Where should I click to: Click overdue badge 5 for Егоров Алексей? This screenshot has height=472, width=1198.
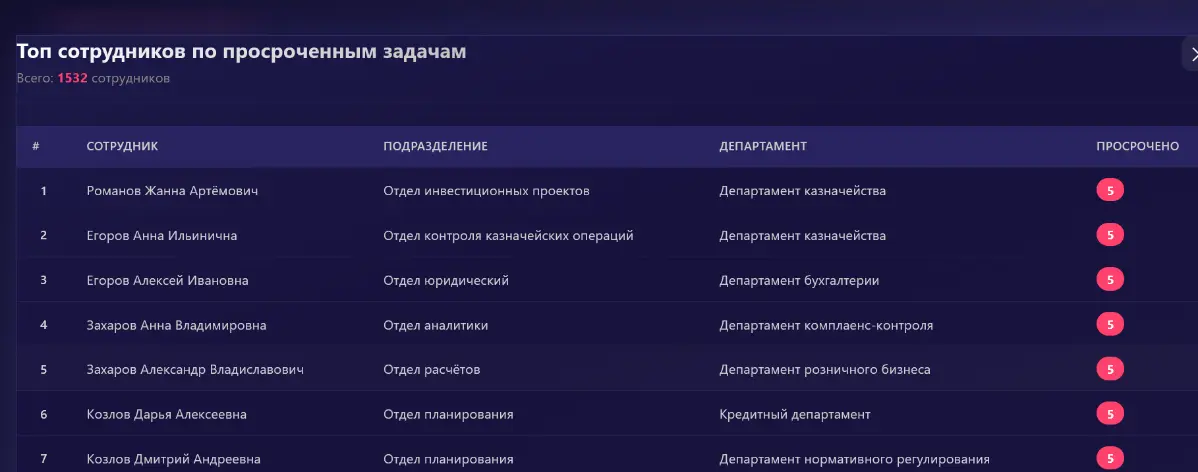tap(1109, 280)
